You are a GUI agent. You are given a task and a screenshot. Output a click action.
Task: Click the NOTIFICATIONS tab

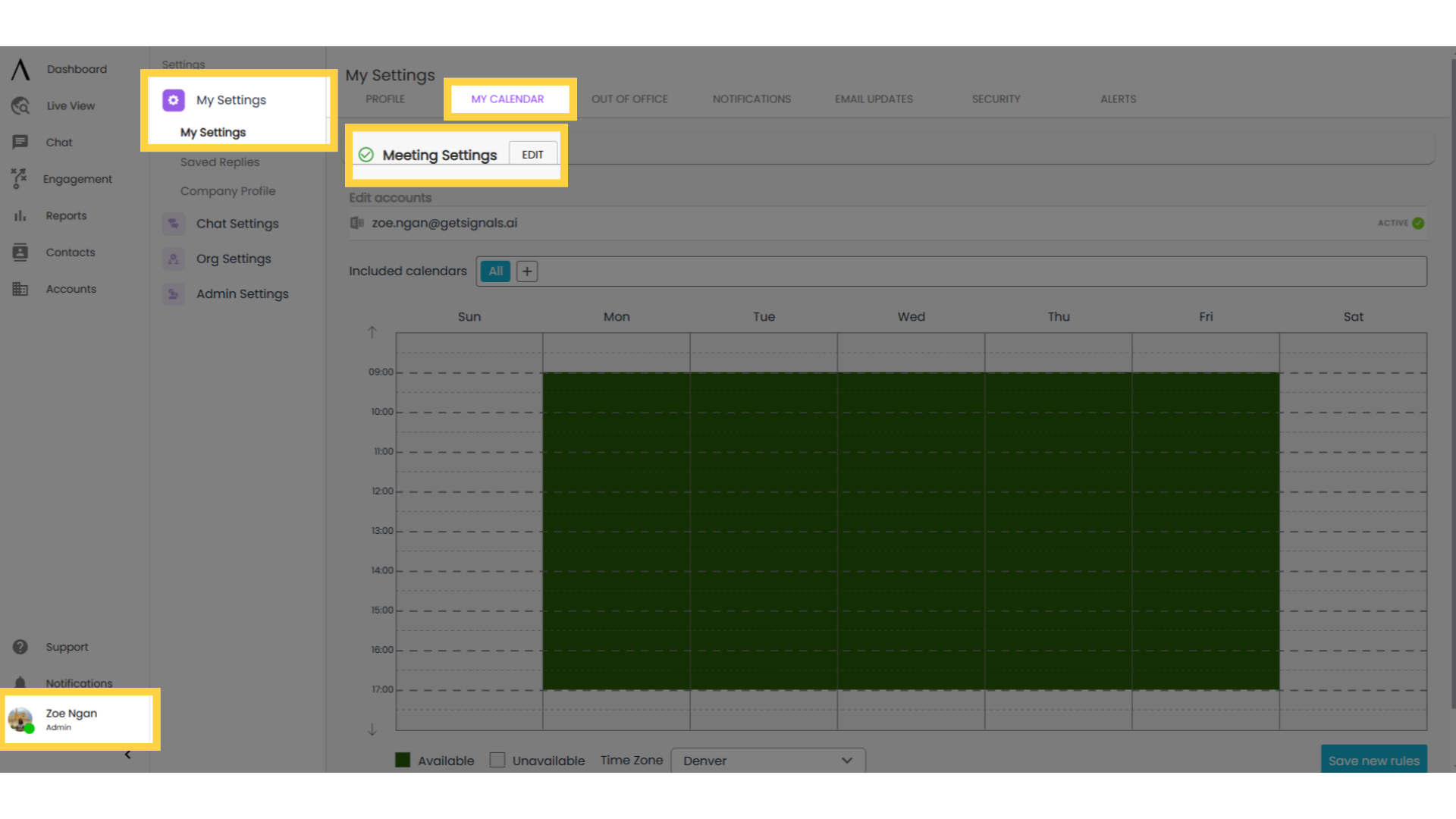tap(752, 99)
